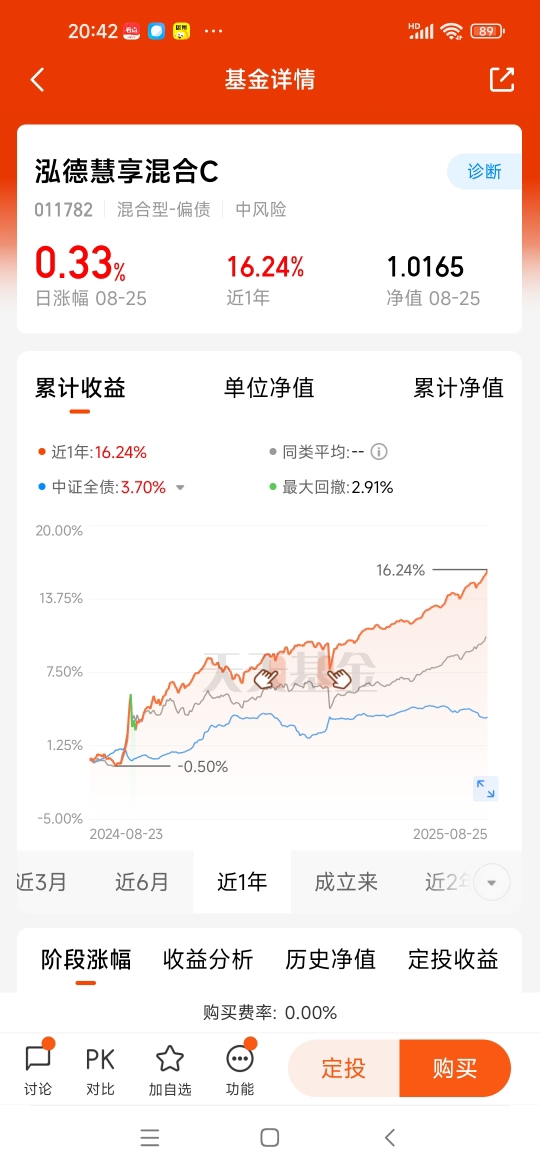Tap the 诊断 diagnose button
The width and height of the screenshot is (540, 1170).
coord(484,172)
